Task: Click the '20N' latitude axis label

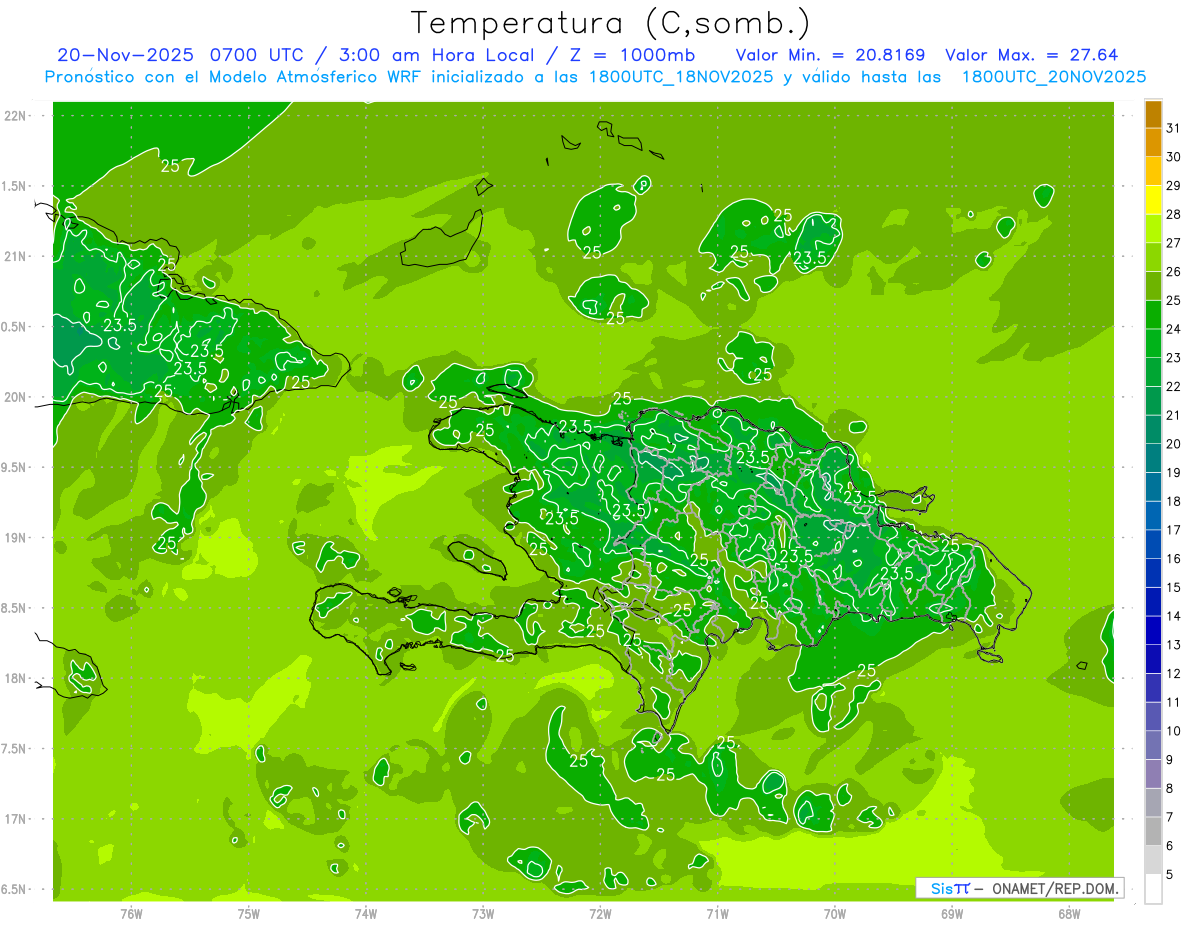Action: coord(15,397)
